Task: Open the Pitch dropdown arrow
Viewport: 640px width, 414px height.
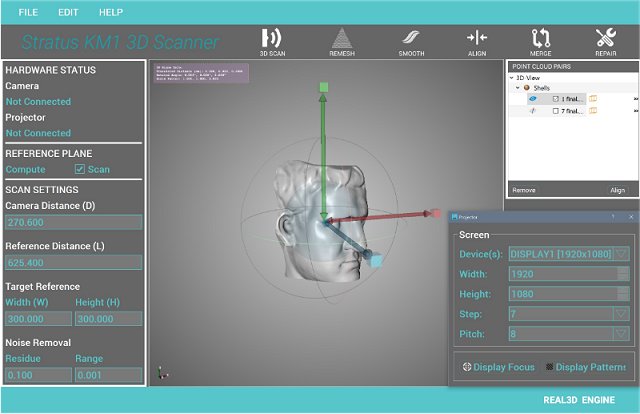Action: [x=621, y=334]
